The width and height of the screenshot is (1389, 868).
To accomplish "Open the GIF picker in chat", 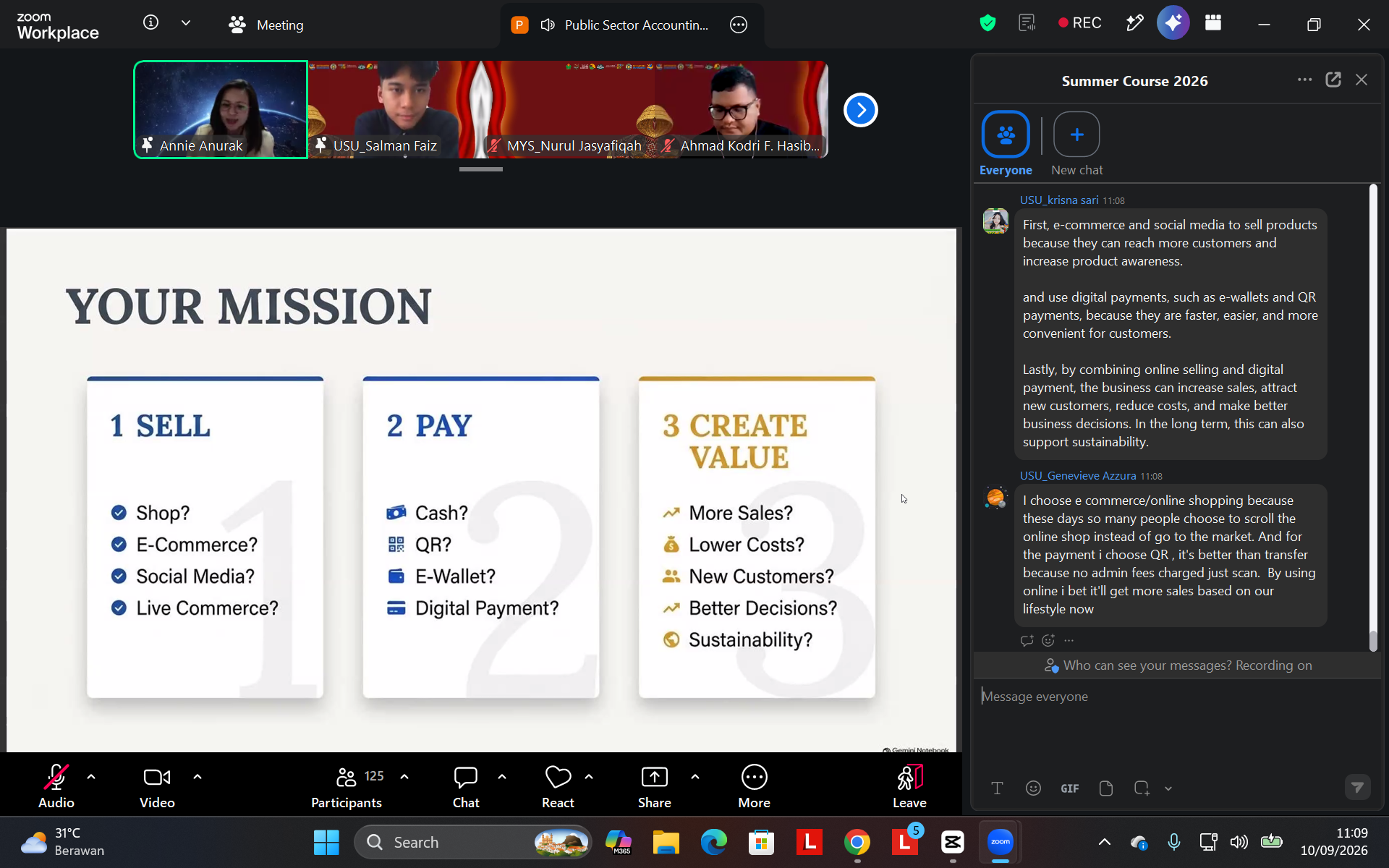I will [1070, 788].
